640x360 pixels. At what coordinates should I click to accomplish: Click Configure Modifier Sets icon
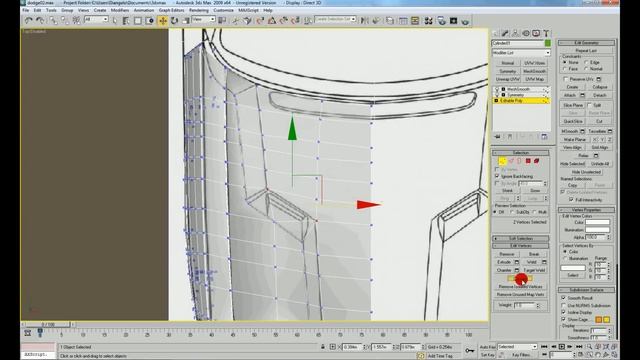544,137
